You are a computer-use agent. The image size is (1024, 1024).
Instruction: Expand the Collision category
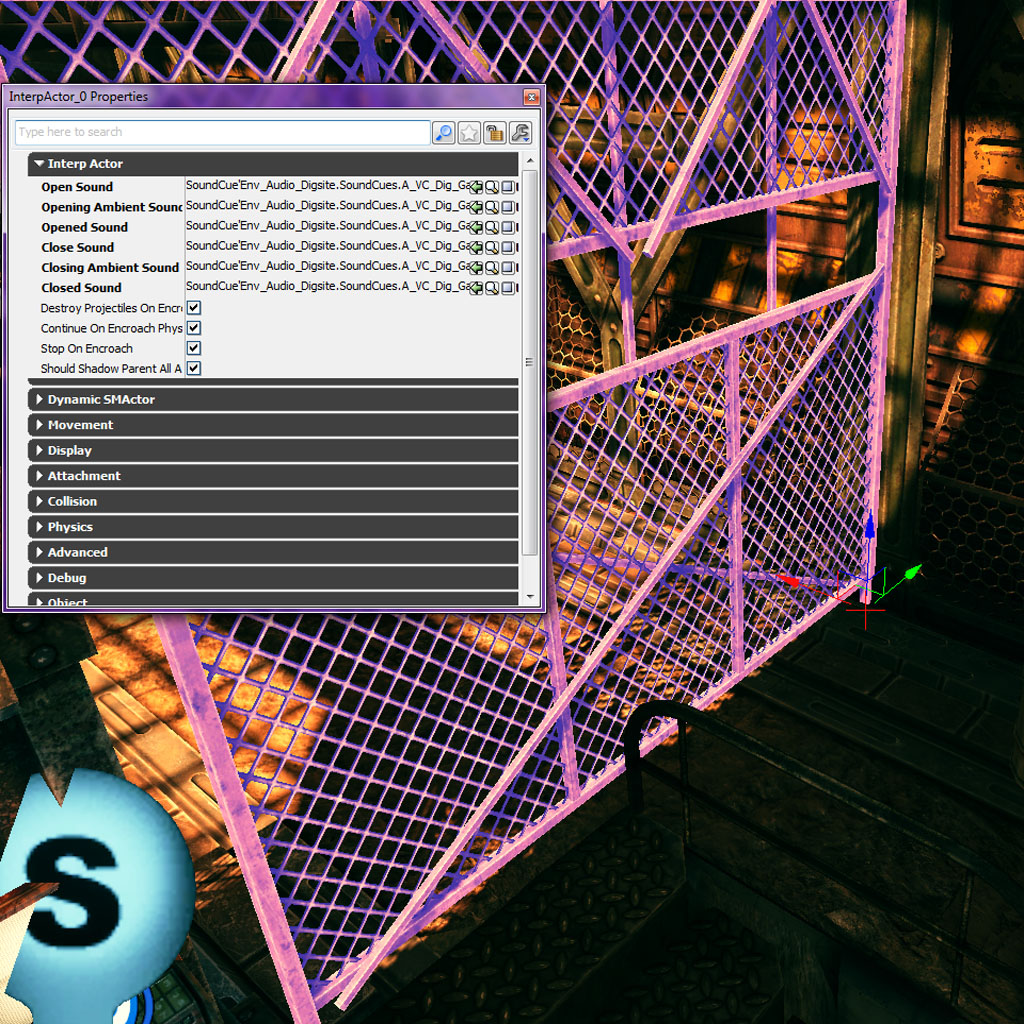click(x=39, y=501)
